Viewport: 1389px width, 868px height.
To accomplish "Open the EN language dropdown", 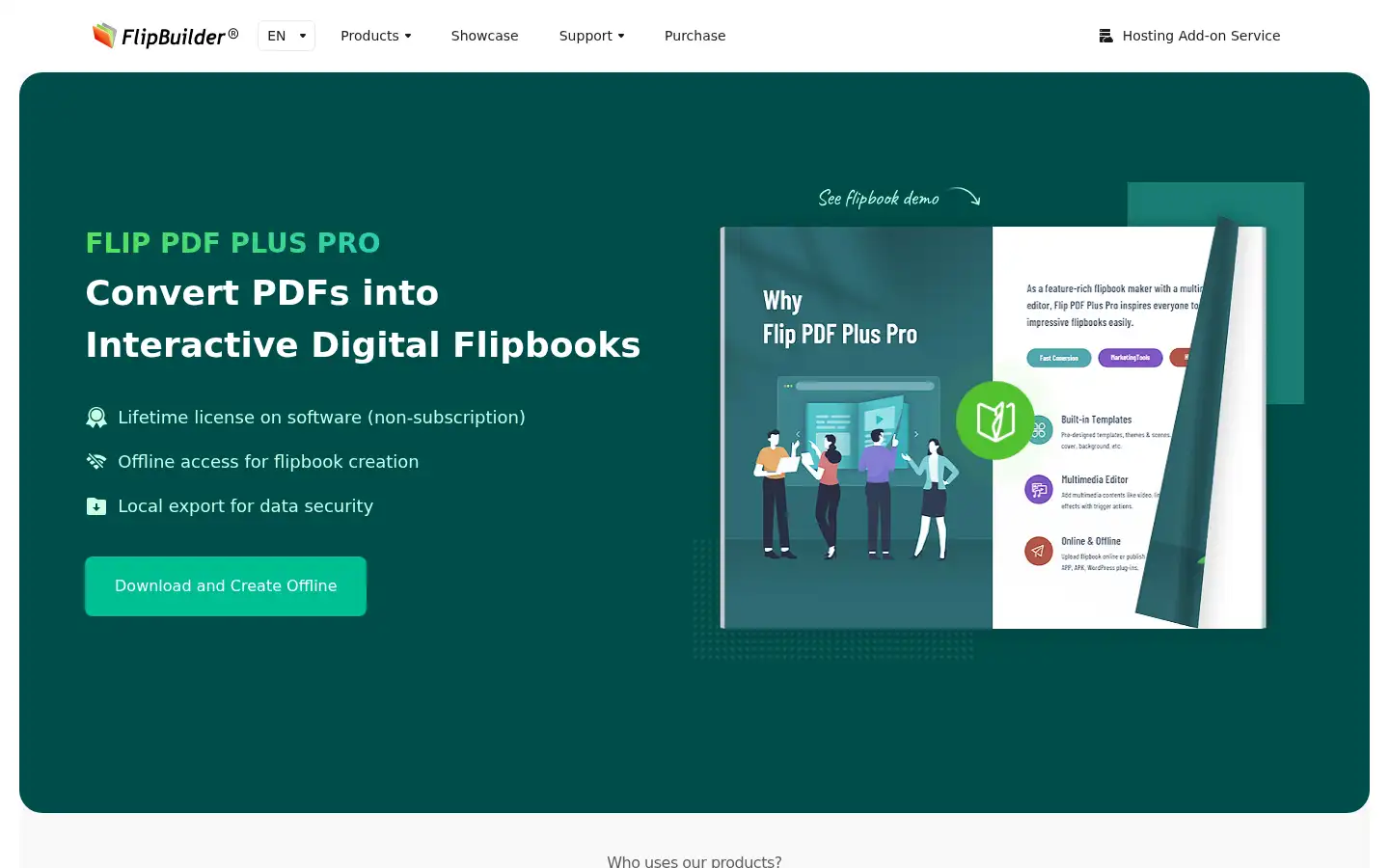I will [286, 36].
